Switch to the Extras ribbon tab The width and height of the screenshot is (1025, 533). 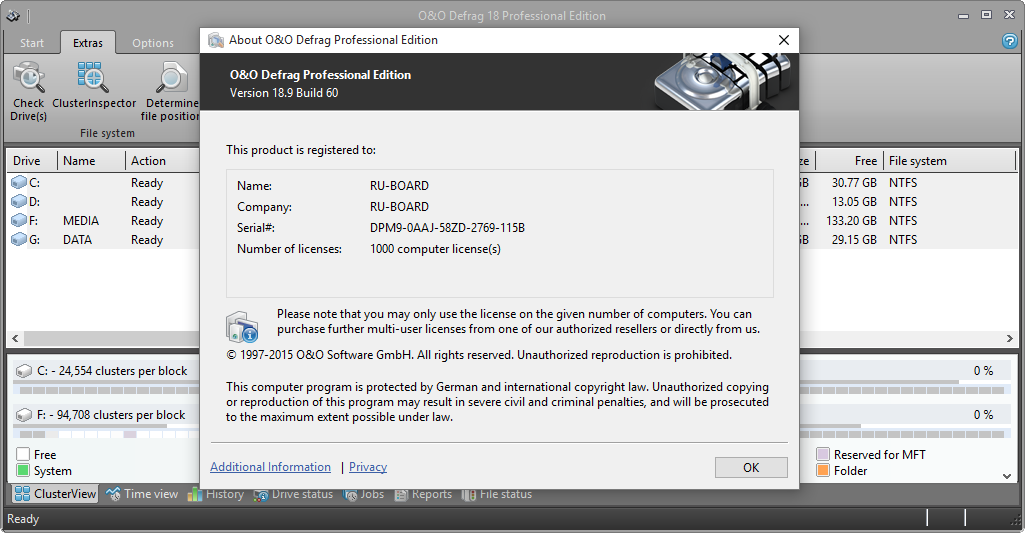coord(88,43)
